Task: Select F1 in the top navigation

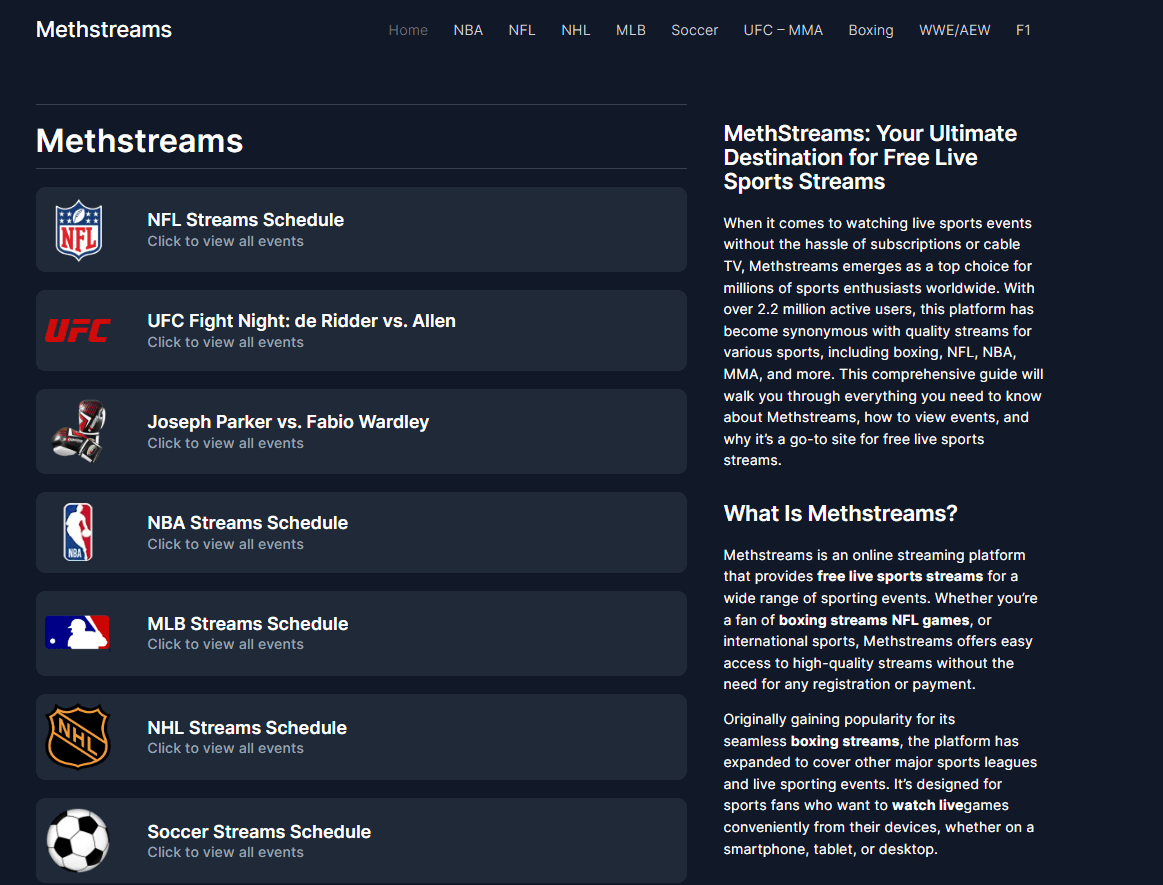Action: coord(1023,30)
